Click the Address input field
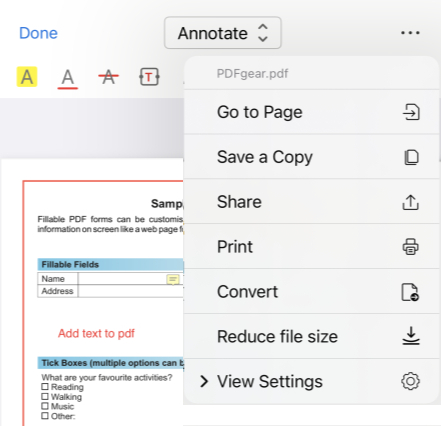The width and height of the screenshot is (441, 426). point(131,291)
